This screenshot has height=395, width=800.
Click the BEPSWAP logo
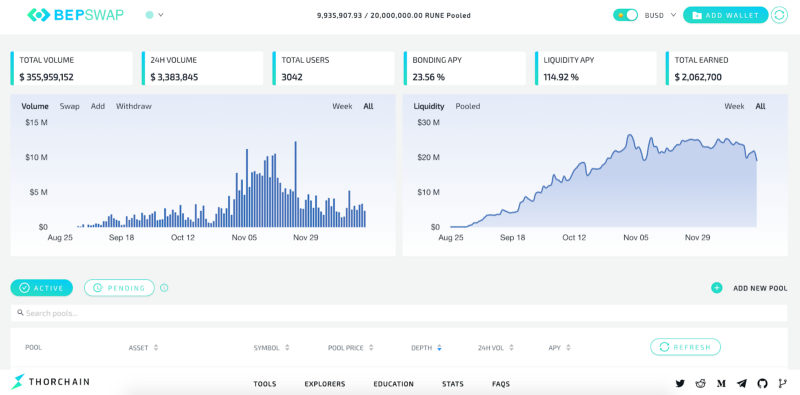(75, 15)
